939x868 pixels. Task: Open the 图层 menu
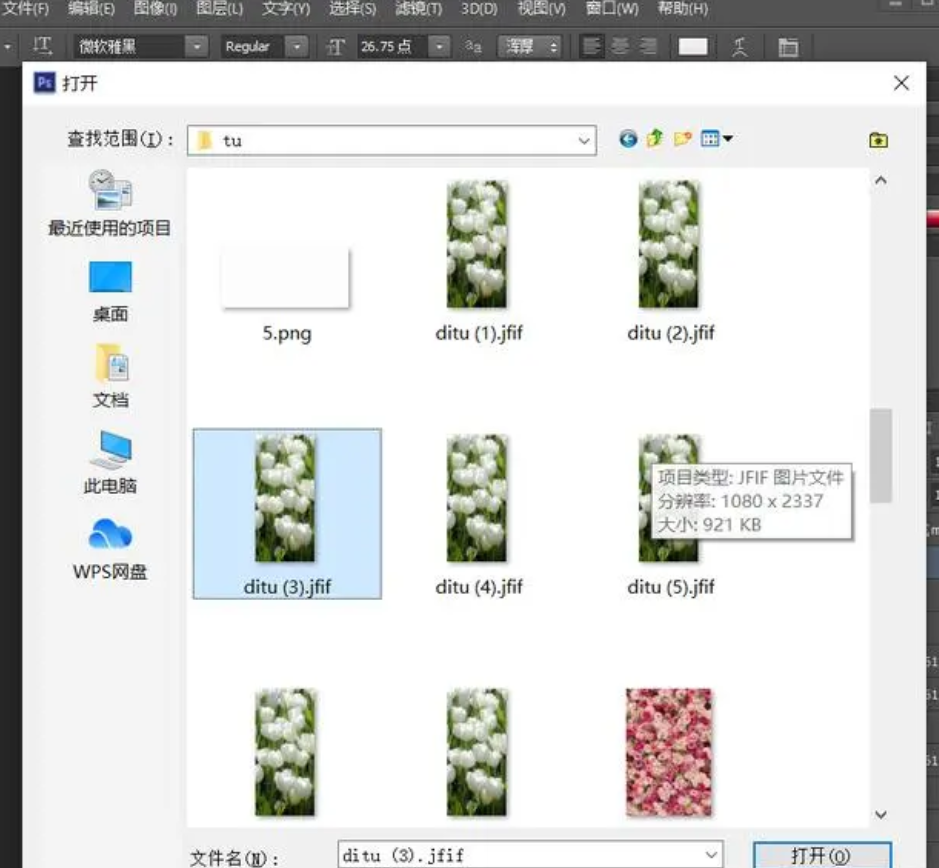tap(214, 9)
